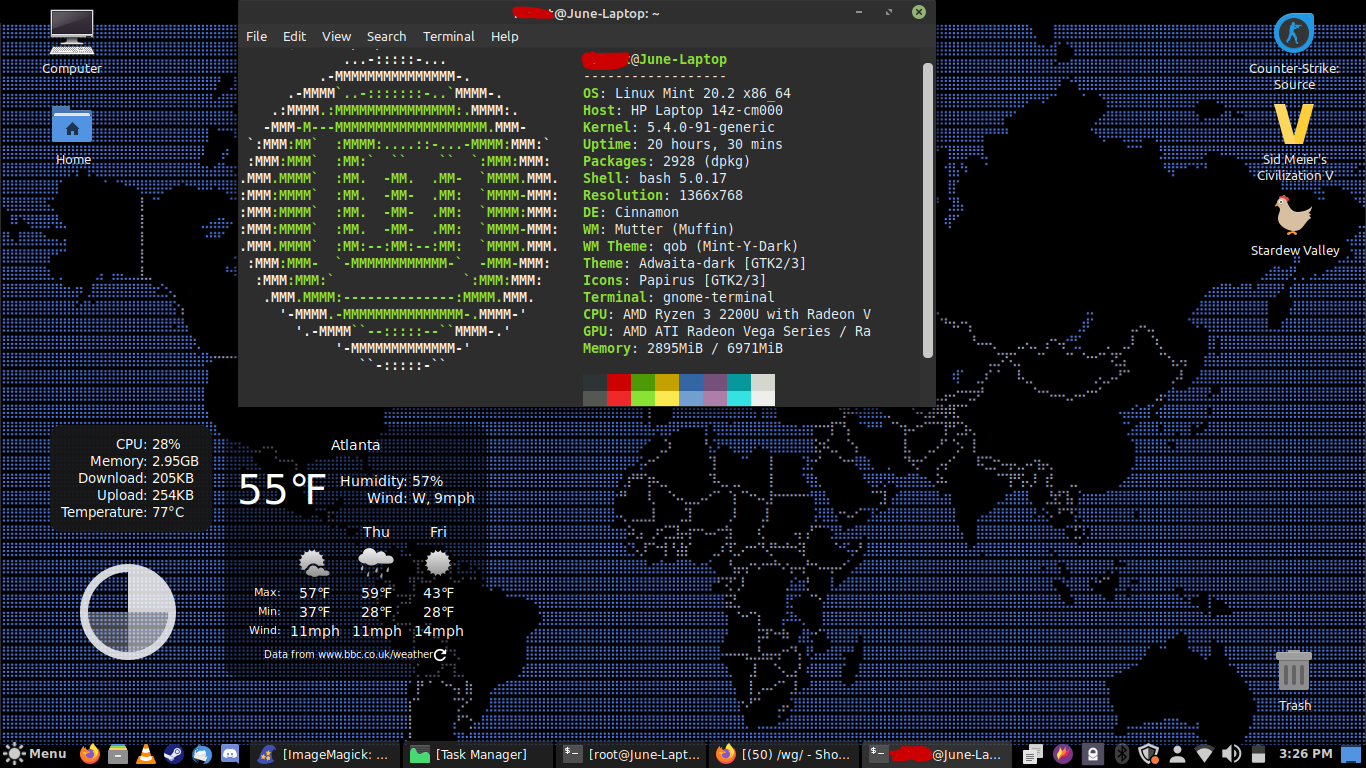
Task: Click the terminal's vertical scrollbar
Action: pos(927,210)
